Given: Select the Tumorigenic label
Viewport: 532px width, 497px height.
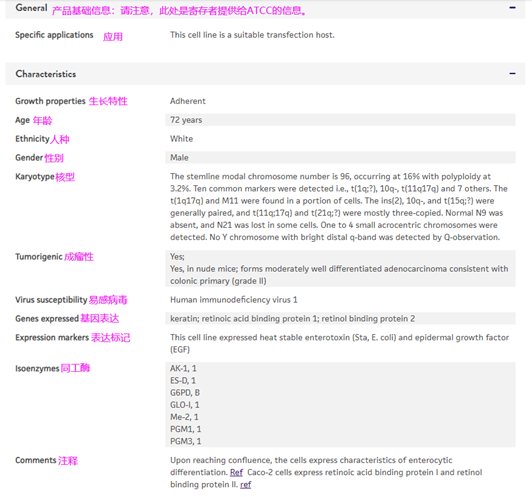Looking at the screenshot, I should (39, 257).
